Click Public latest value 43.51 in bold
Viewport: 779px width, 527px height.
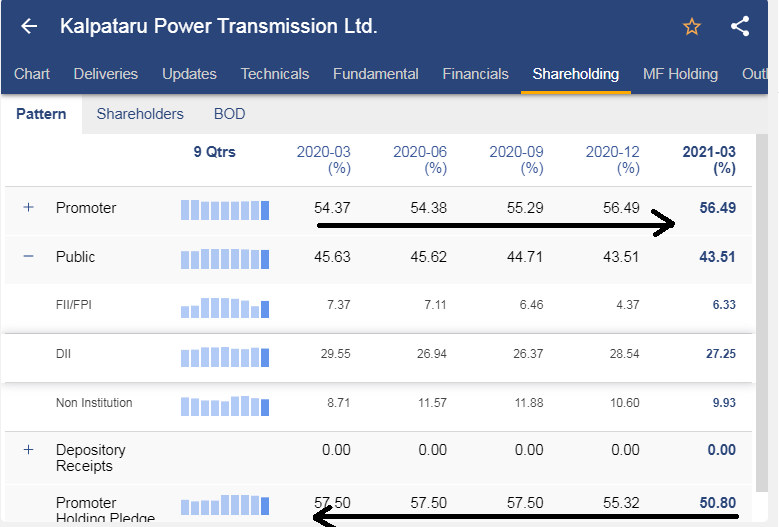pyautogui.click(x=717, y=257)
